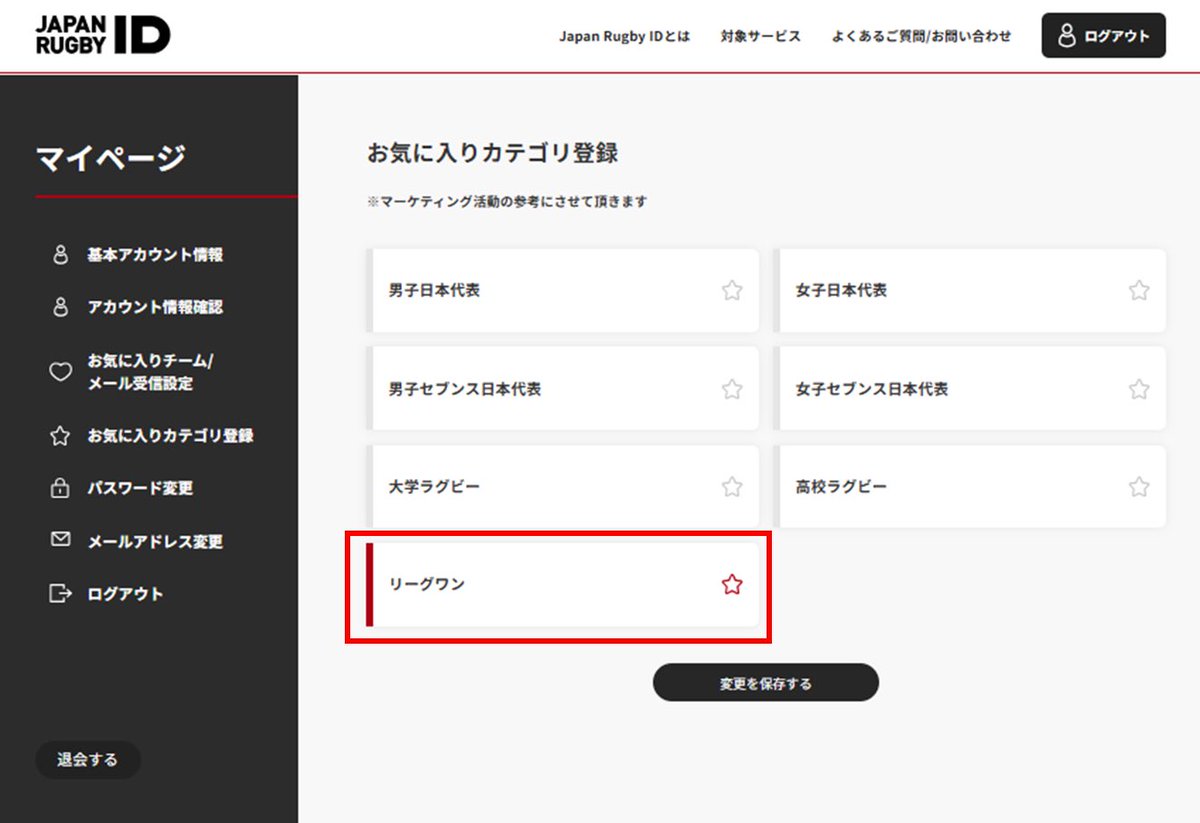This screenshot has width=1200, height=823.
Task: Open お気に入りチーム/メール受信設定 in sidebar
Action: [150, 372]
